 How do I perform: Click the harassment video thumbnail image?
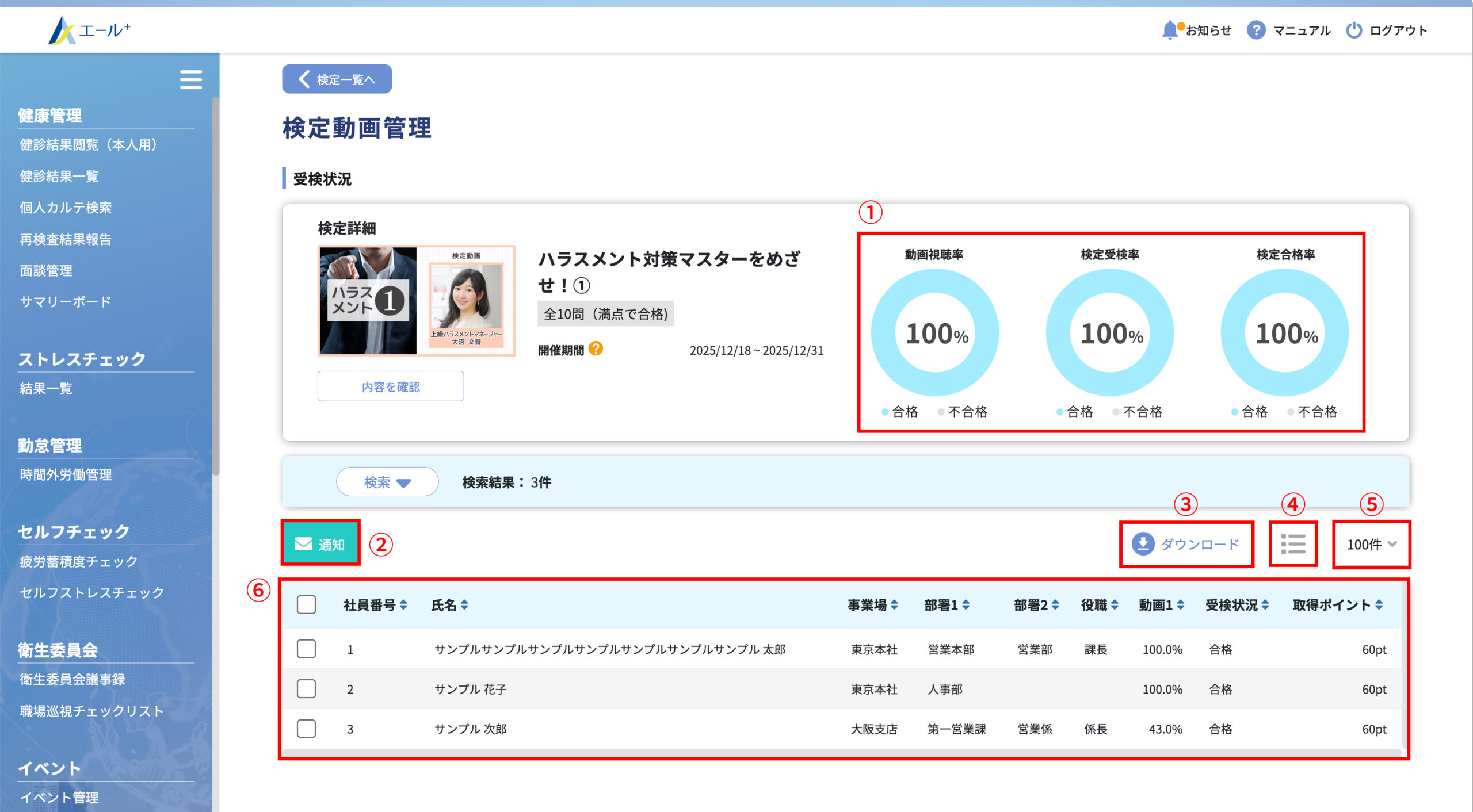[416, 301]
